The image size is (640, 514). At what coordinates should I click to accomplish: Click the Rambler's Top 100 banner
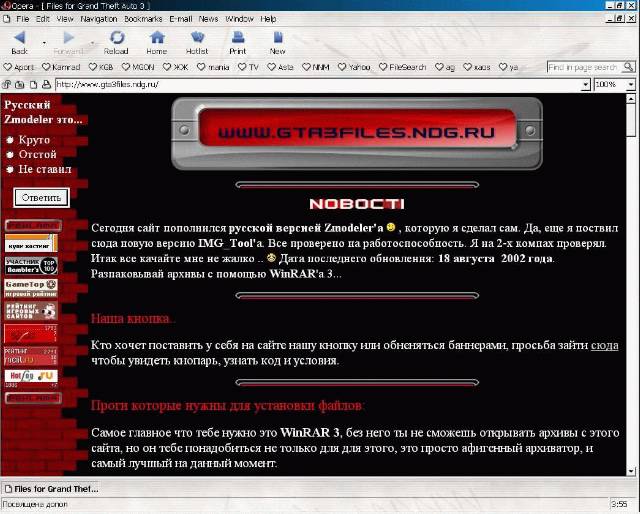tap(31, 265)
